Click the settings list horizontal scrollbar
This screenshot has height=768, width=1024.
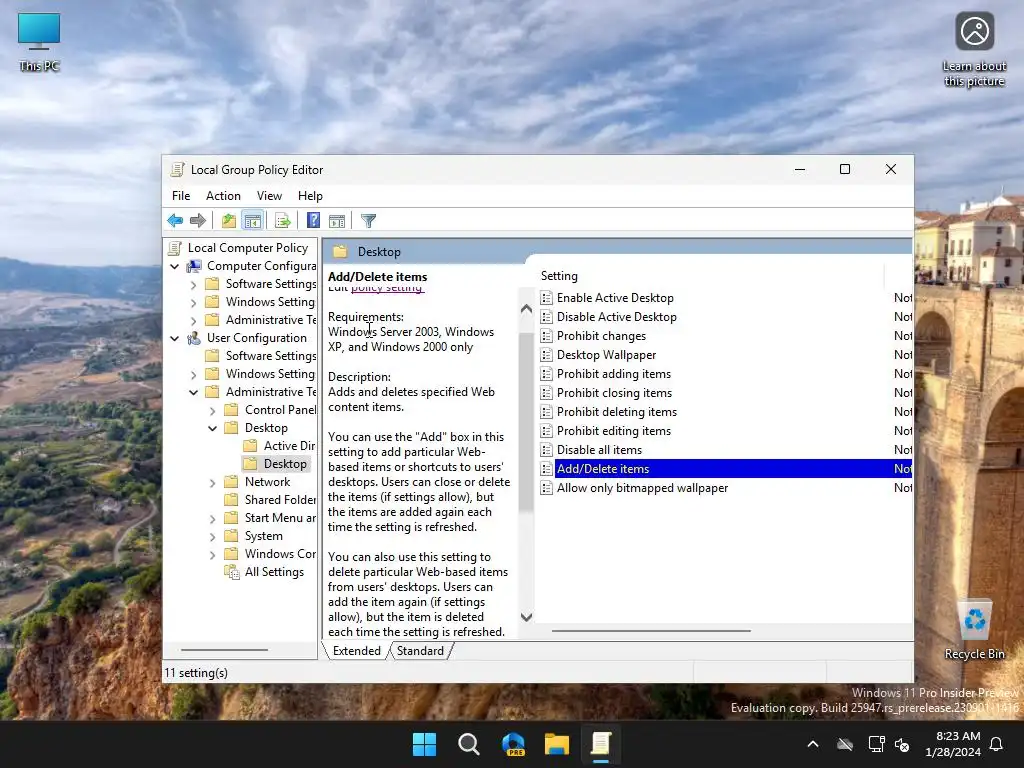tap(651, 631)
